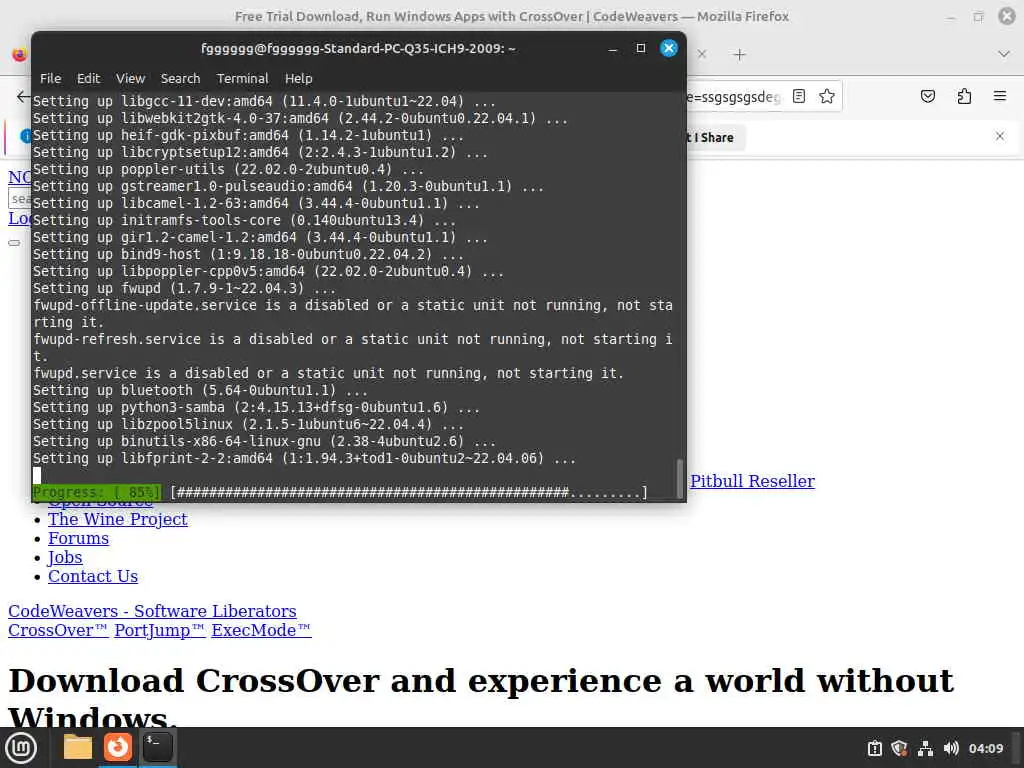Screen dimensions: 1024x768
Task: Select the 'Setting up bluetooth' terminal line
Action: (200, 391)
